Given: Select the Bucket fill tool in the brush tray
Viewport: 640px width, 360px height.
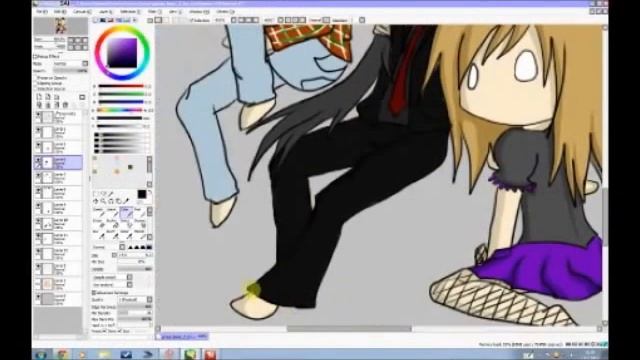Looking at the screenshot, I should pyautogui.click(x=111, y=224).
